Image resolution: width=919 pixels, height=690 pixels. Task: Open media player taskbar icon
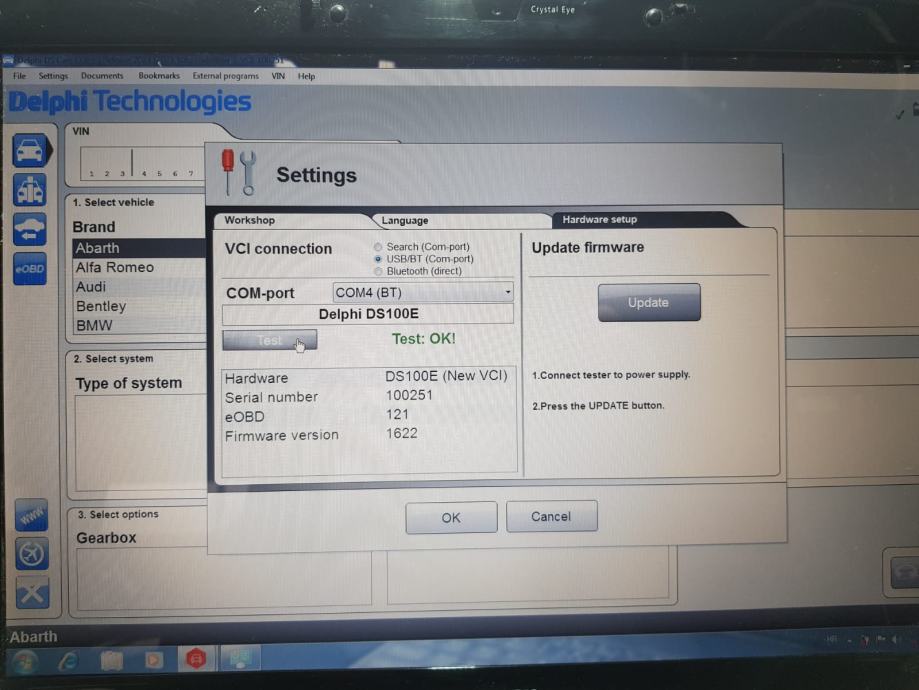[x=154, y=660]
